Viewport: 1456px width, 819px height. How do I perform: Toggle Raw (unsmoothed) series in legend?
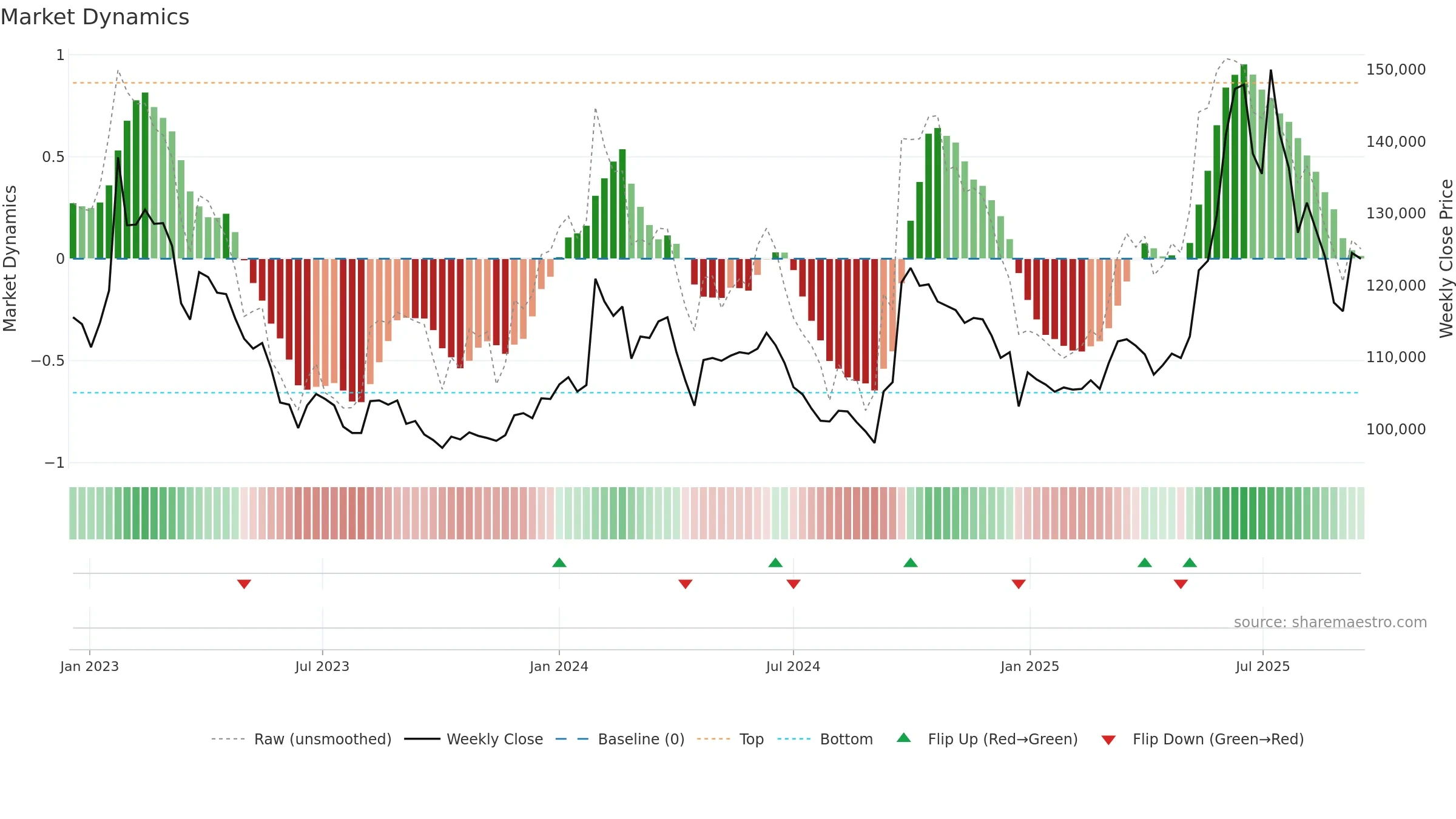click(x=302, y=739)
